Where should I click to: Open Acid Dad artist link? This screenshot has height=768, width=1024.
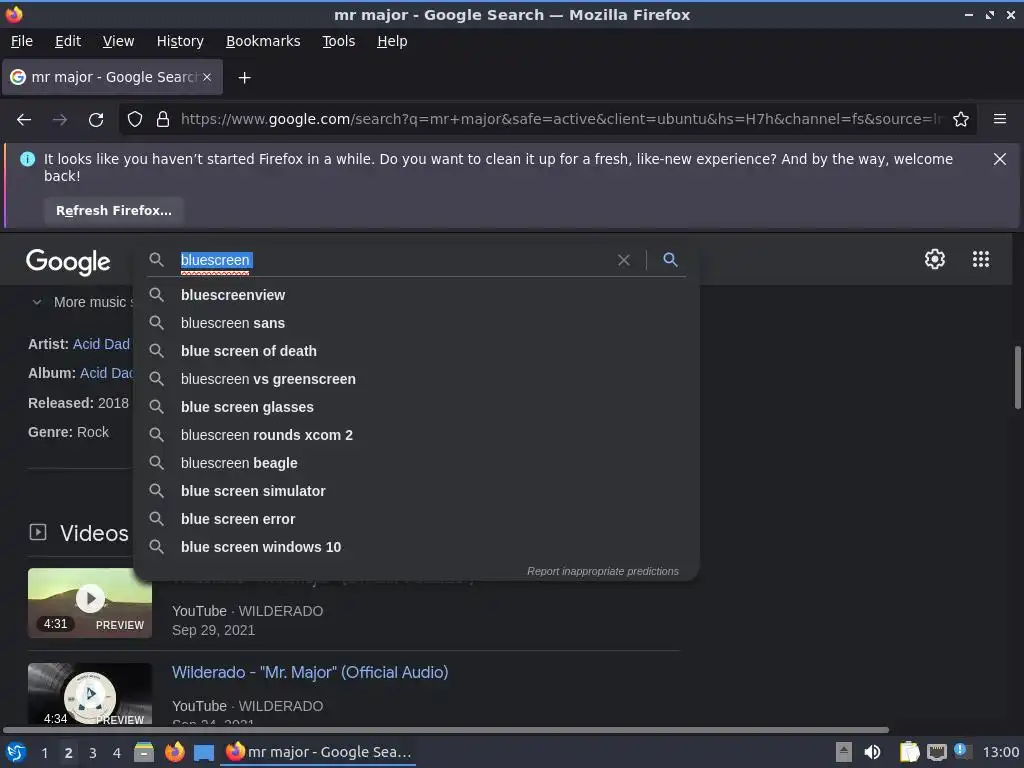(x=101, y=344)
